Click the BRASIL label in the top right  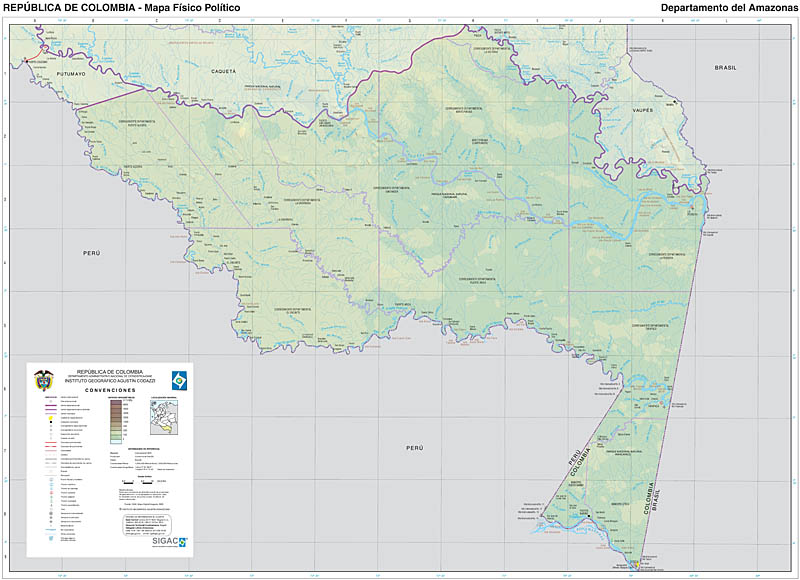[x=725, y=66]
